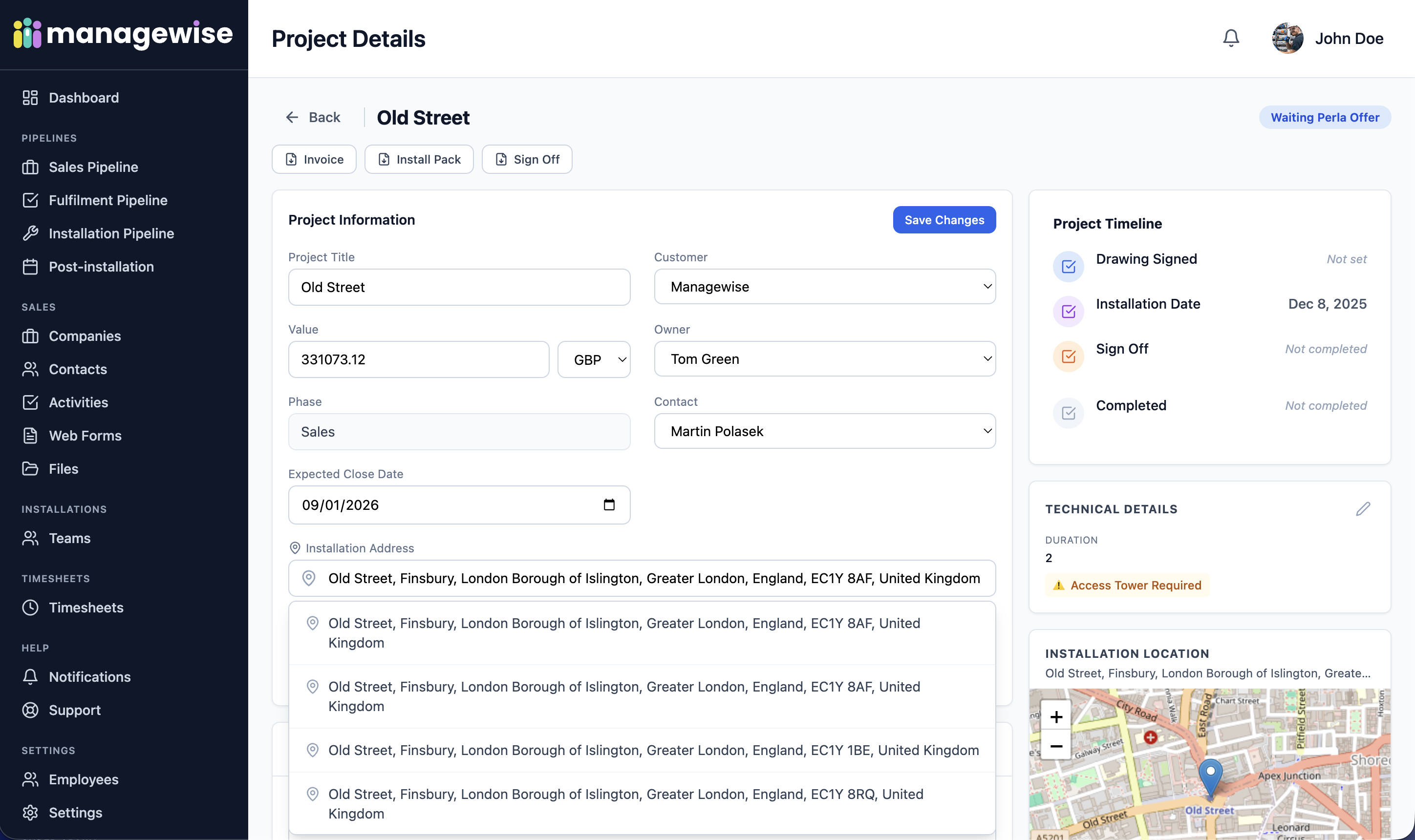Click John Doe's profile avatar
The image size is (1415, 840).
(x=1287, y=38)
